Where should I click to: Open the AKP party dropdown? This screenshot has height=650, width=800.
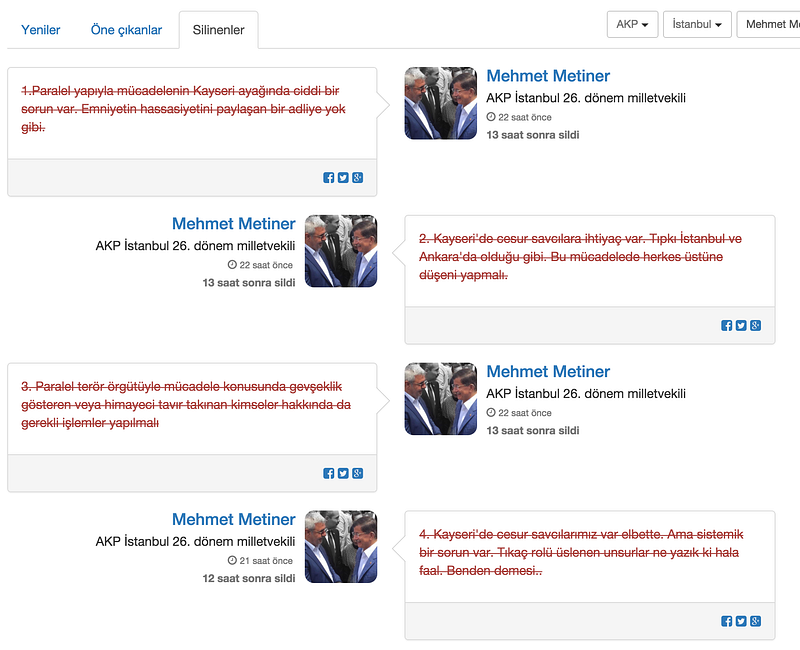[x=632, y=24]
